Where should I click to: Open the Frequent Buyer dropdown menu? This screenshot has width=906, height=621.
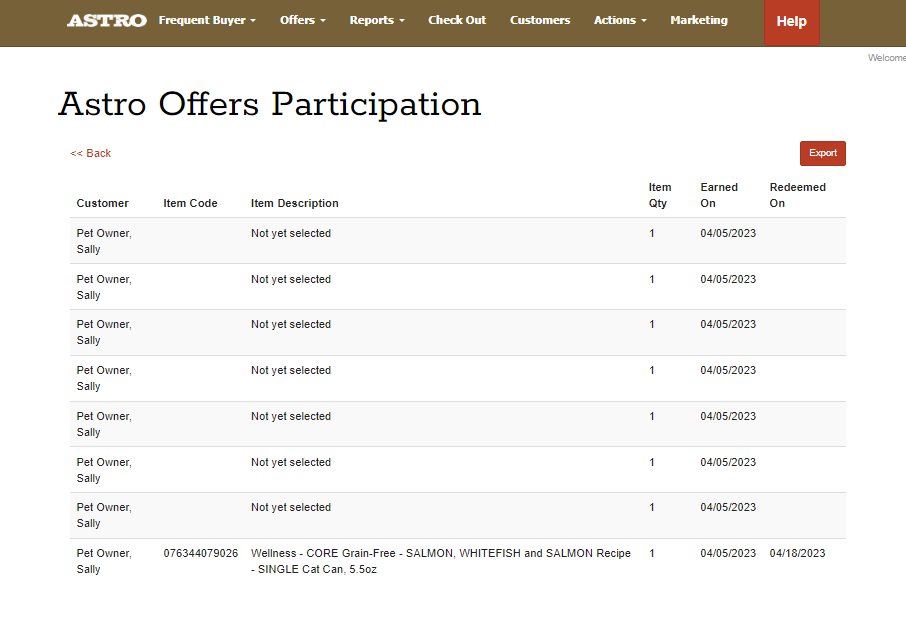(207, 20)
